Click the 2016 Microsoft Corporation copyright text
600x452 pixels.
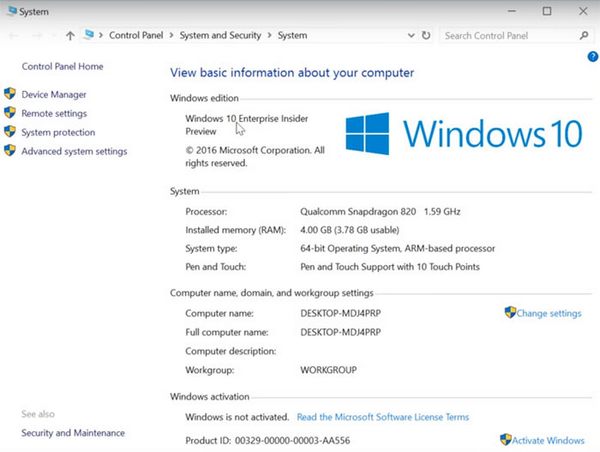click(x=255, y=157)
